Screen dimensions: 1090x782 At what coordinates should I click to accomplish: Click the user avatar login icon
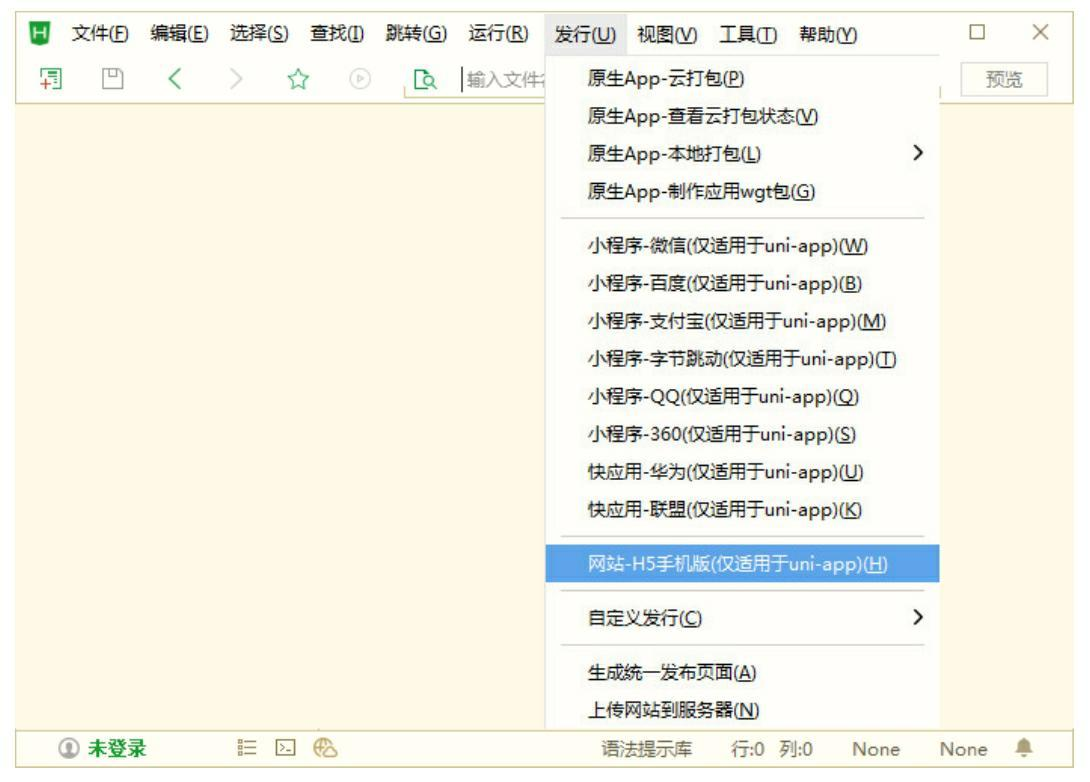[x=68, y=749]
